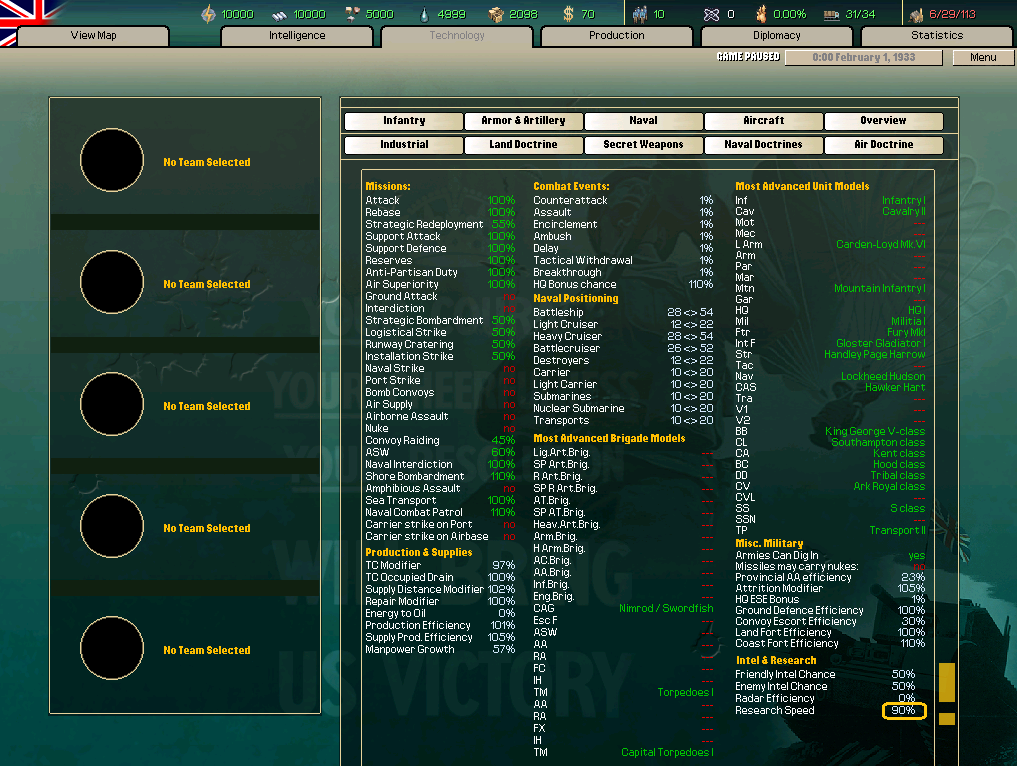Click the "Shore Bombardment" mission label
Viewport: 1017px width, 766px height.
pyautogui.click(x=414, y=476)
